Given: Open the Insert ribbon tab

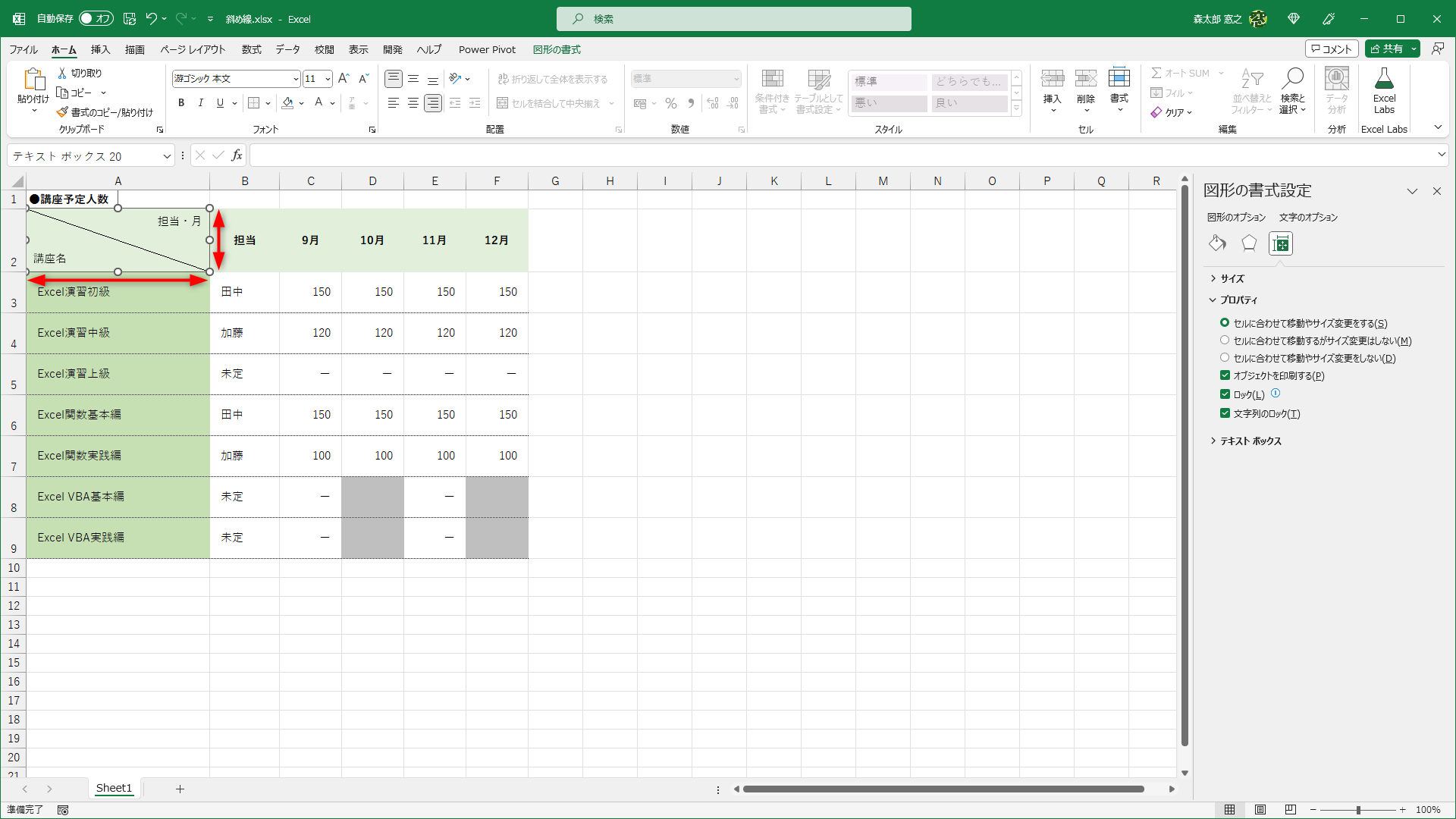Looking at the screenshot, I should pos(100,49).
